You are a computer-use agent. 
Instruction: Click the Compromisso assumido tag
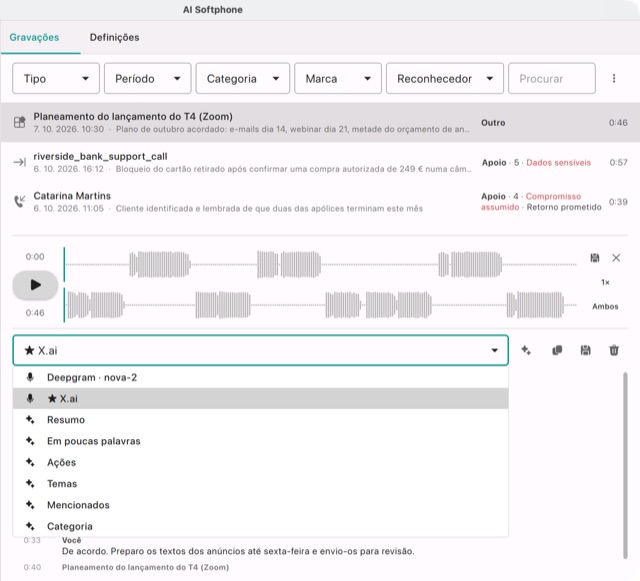tap(531, 202)
